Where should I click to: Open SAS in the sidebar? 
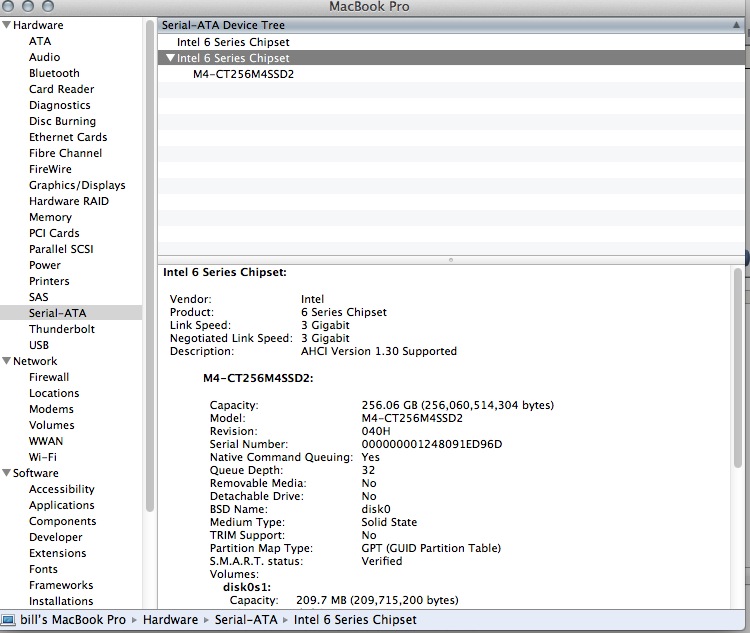pos(38,297)
